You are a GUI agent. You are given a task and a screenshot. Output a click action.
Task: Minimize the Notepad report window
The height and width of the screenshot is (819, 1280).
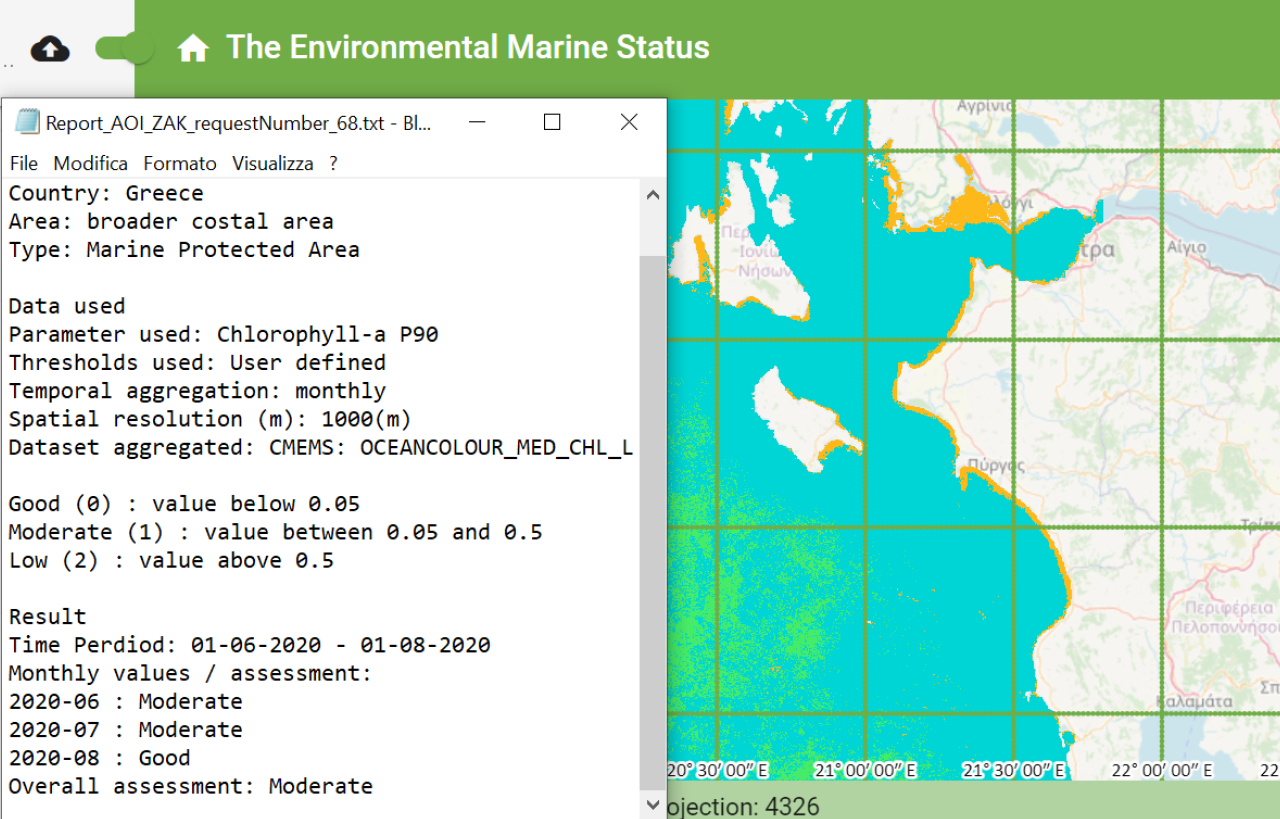pos(476,122)
